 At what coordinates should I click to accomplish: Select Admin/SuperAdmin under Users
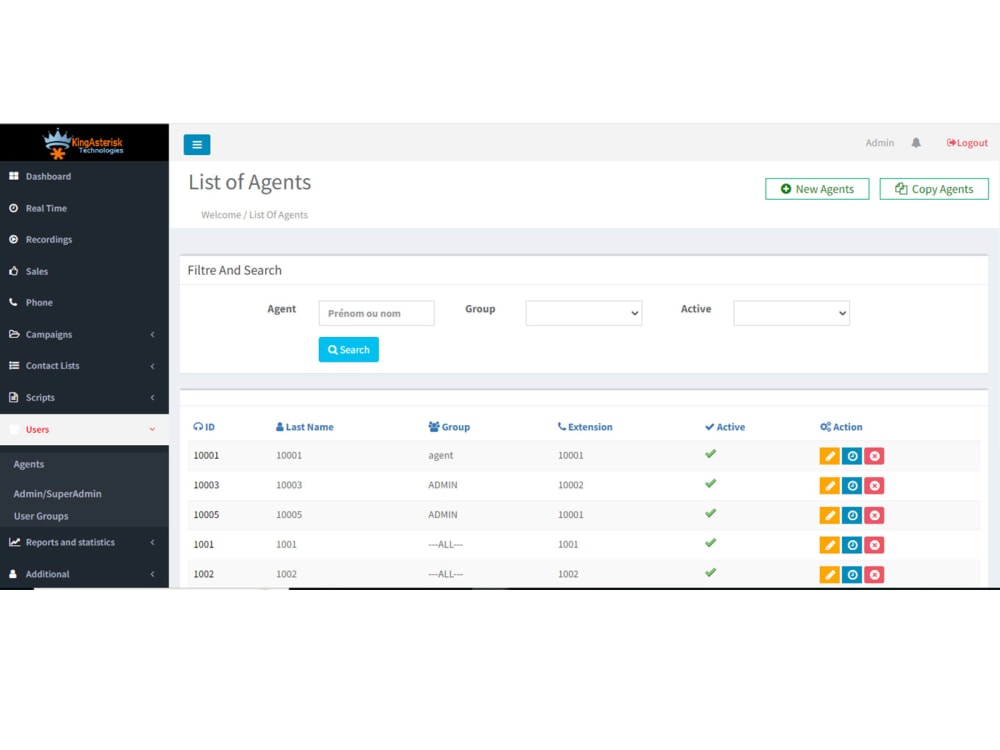coord(58,493)
